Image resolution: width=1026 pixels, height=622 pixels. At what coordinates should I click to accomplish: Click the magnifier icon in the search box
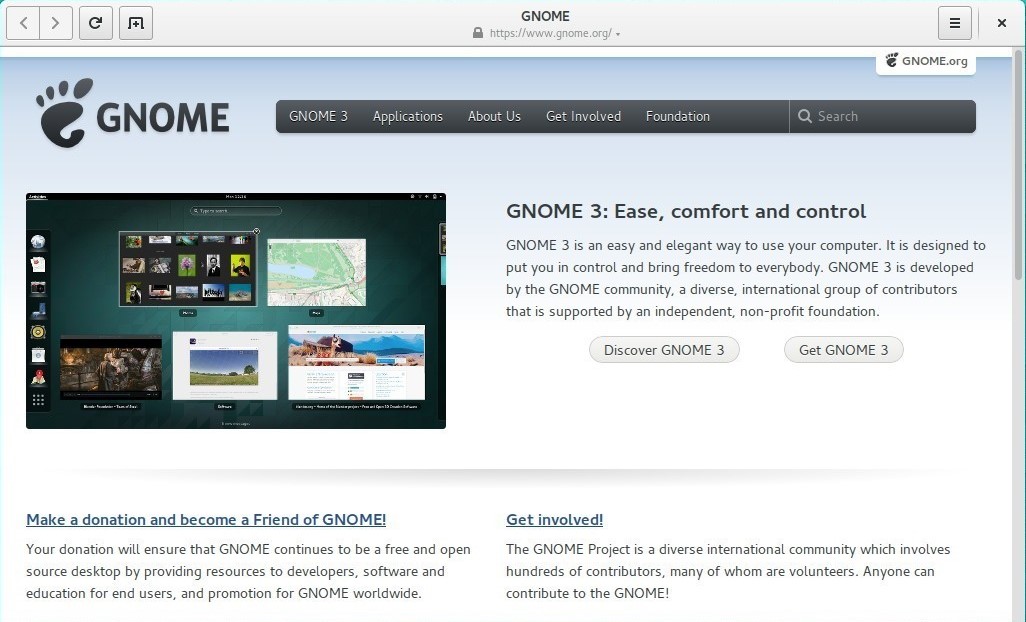point(804,116)
